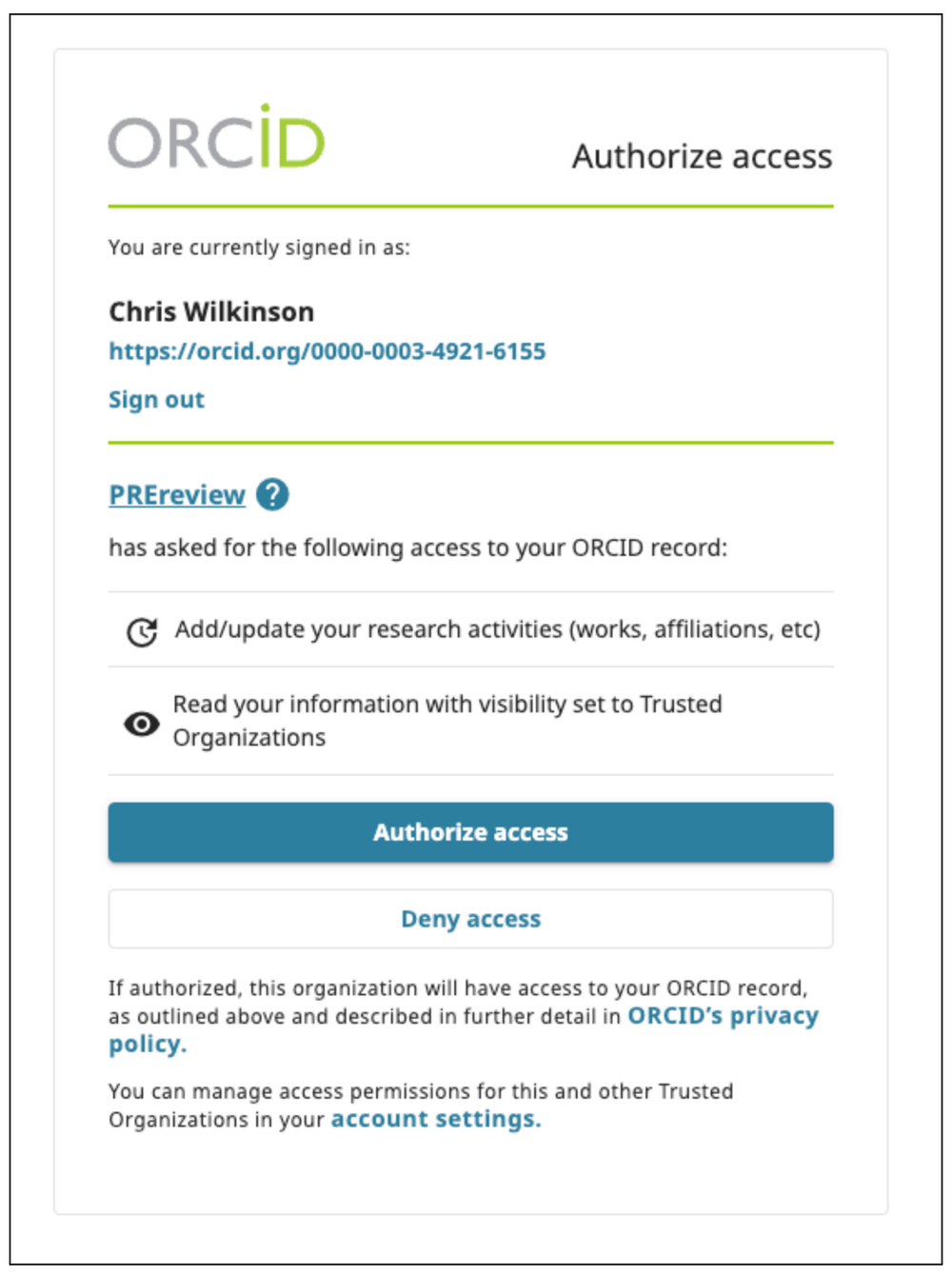This screenshot has height=1275, width=952.
Task: Open ORCID's privacy policy
Action: point(722,1015)
